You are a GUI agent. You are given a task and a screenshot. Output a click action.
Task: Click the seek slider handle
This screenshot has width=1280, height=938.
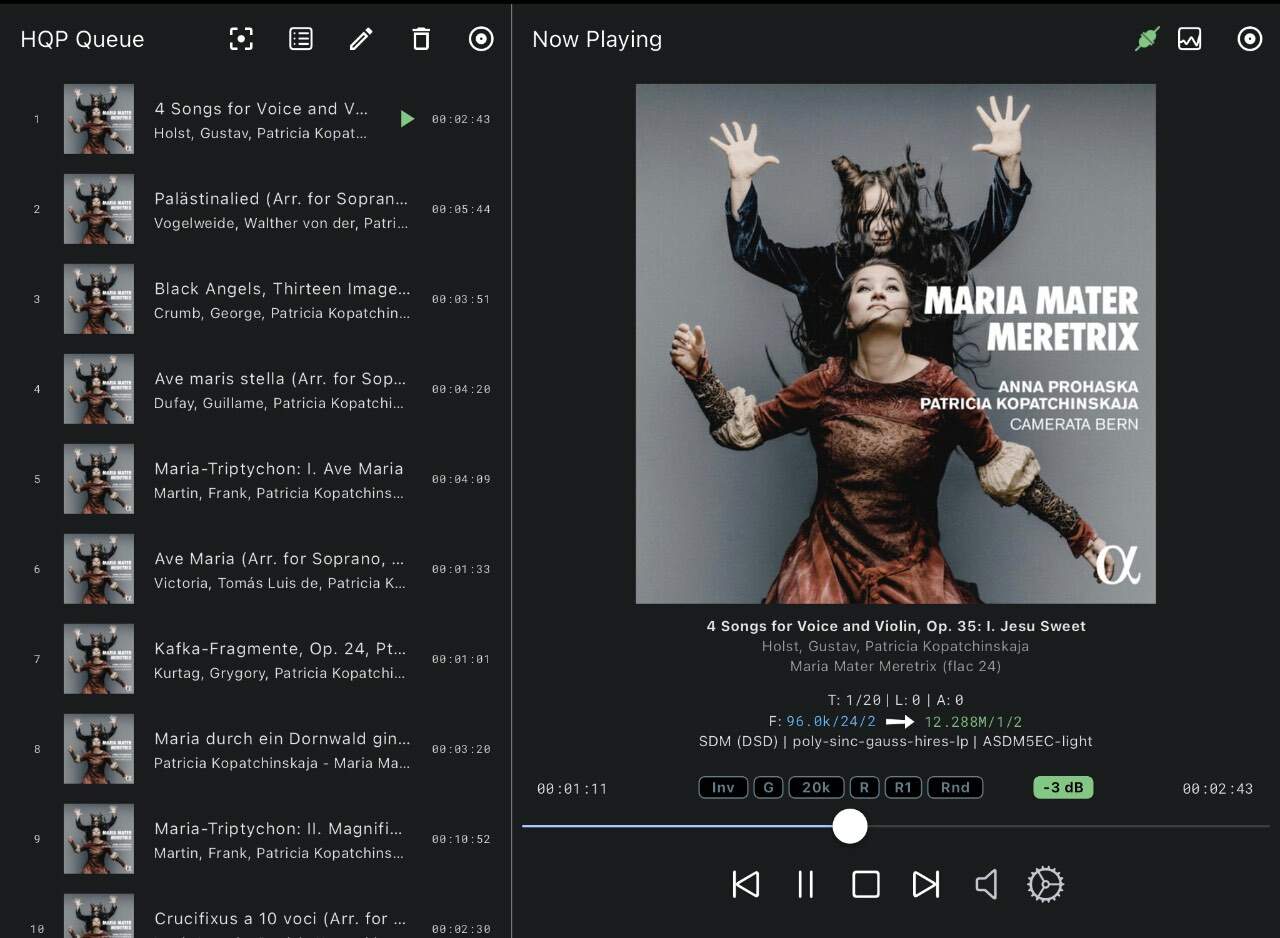click(850, 826)
